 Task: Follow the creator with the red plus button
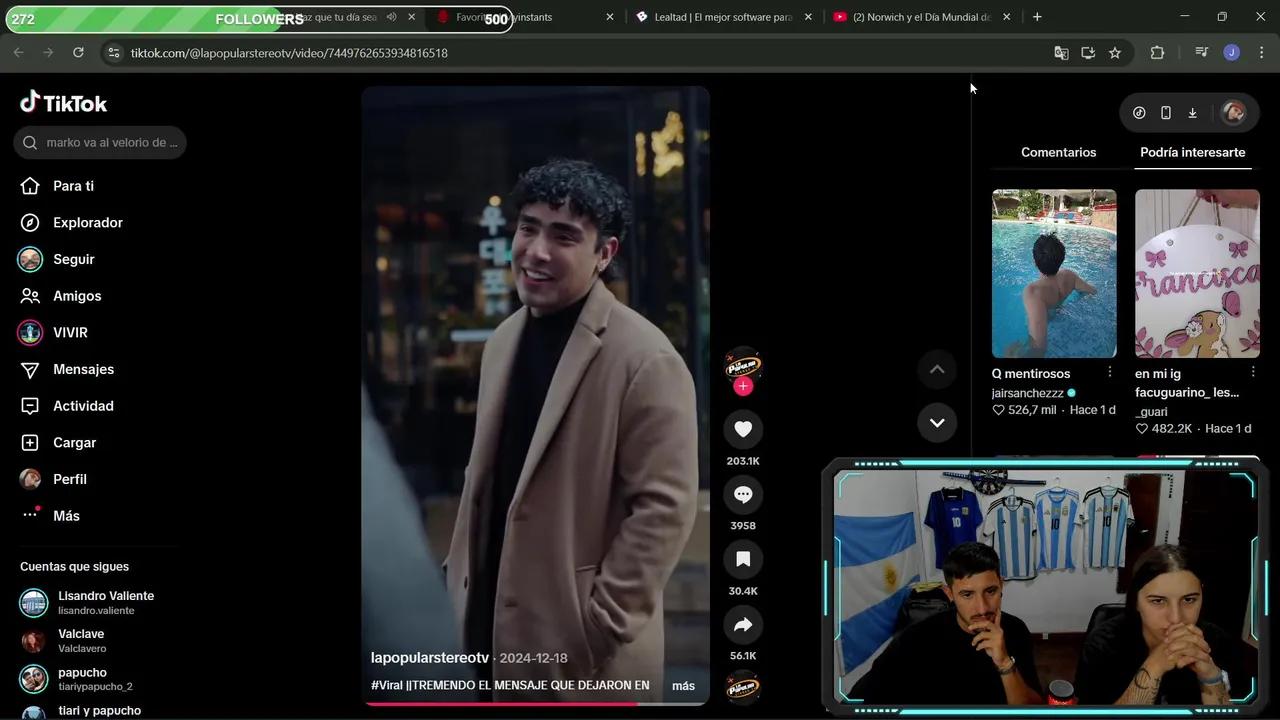[743, 386]
